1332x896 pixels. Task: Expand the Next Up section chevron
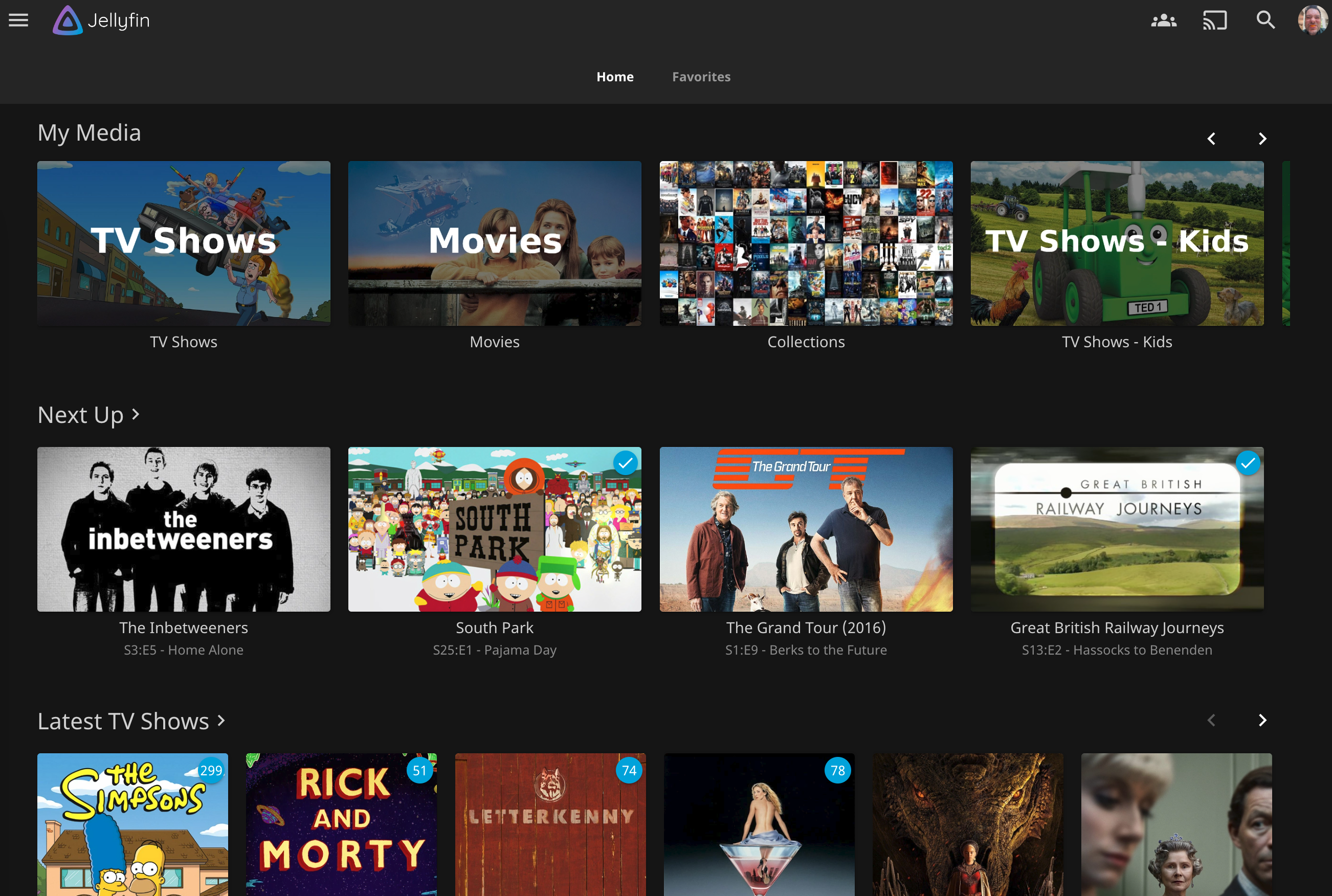coord(136,414)
